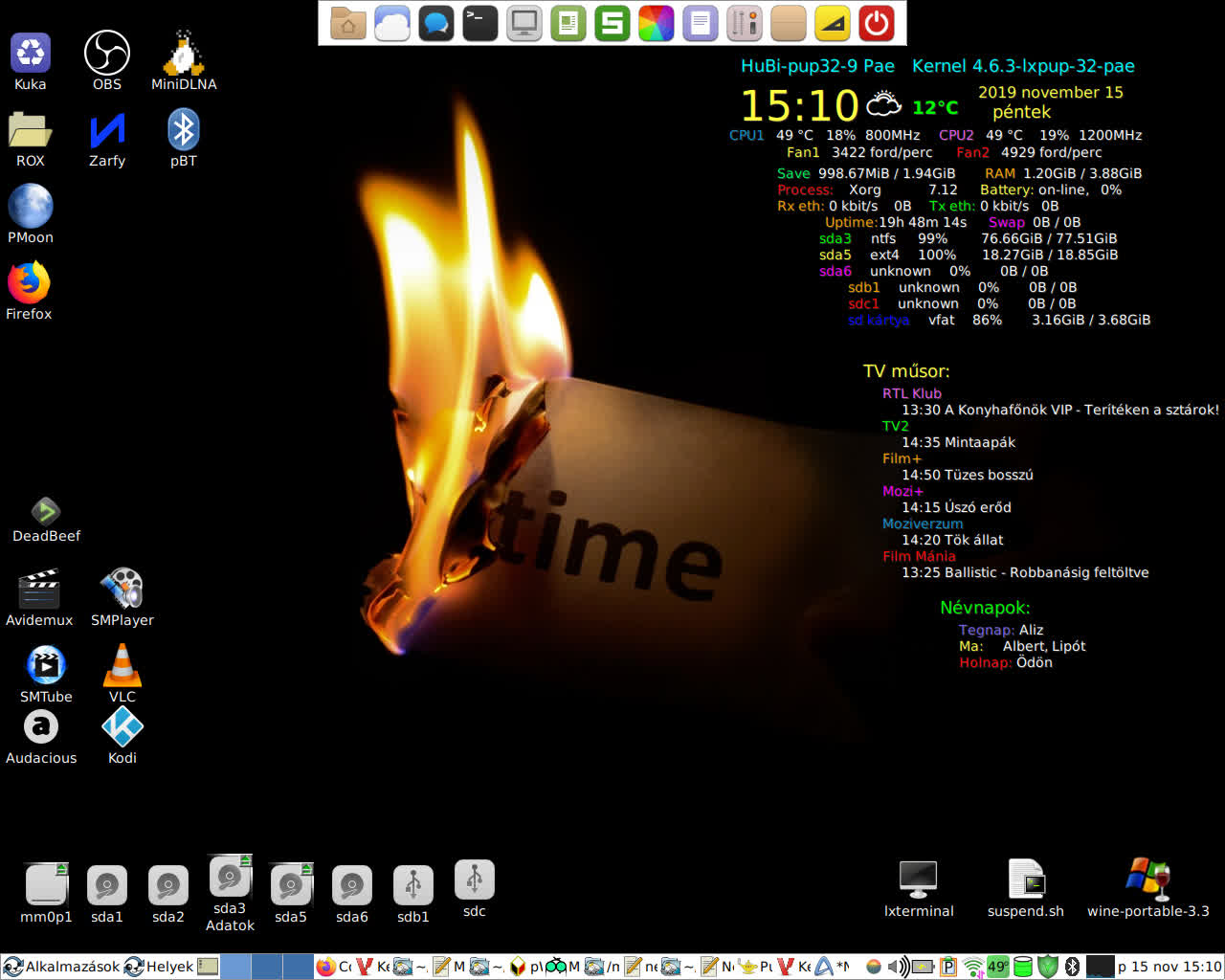Click the green 49° temperature tray icon
This screenshot has height=980, width=1225.
pos(998,967)
